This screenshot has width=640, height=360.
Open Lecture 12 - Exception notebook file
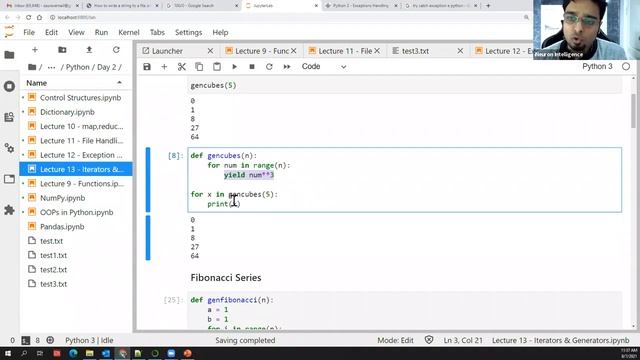[x=76, y=155]
